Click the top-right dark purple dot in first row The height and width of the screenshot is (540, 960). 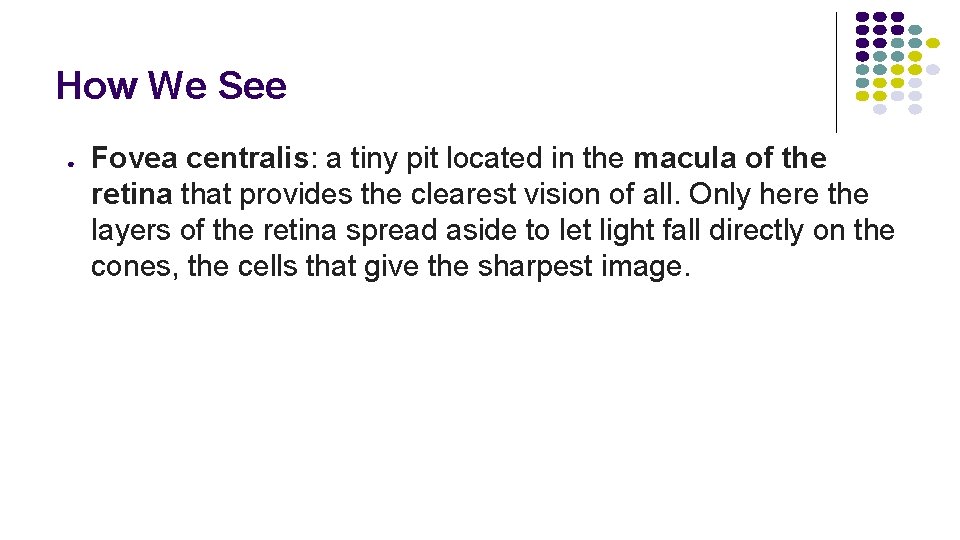click(x=898, y=17)
